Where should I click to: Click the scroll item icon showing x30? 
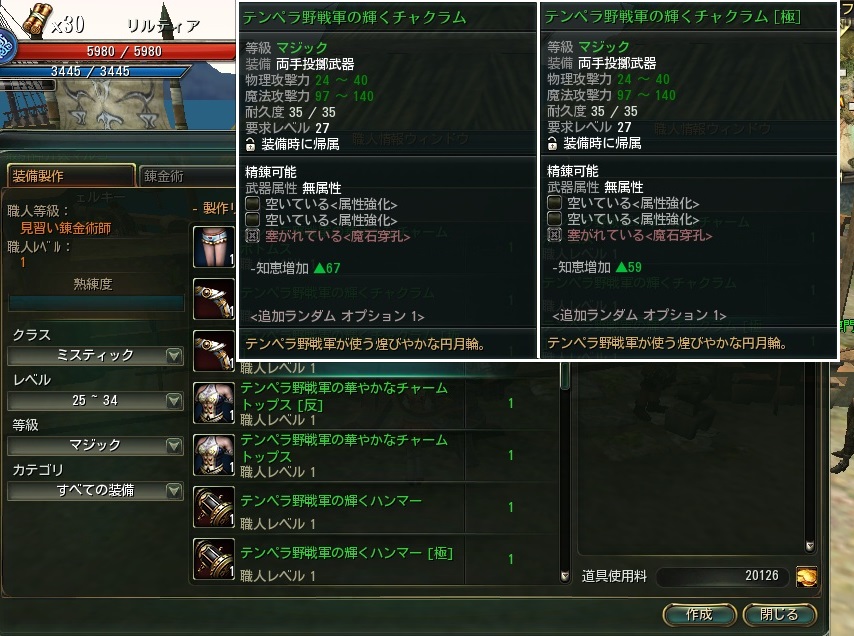(x=36, y=20)
